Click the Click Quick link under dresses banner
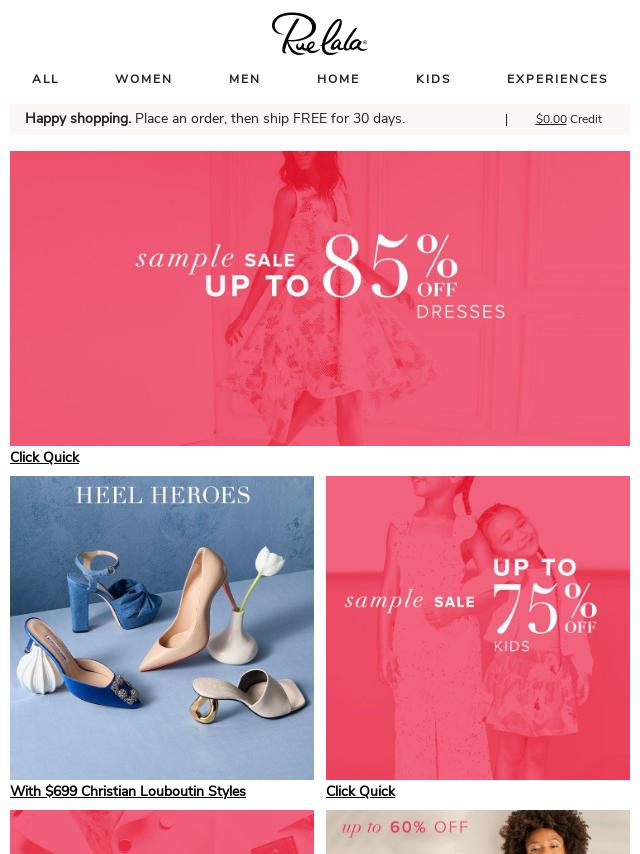640x854 pixels. click(x=45, y=457)
